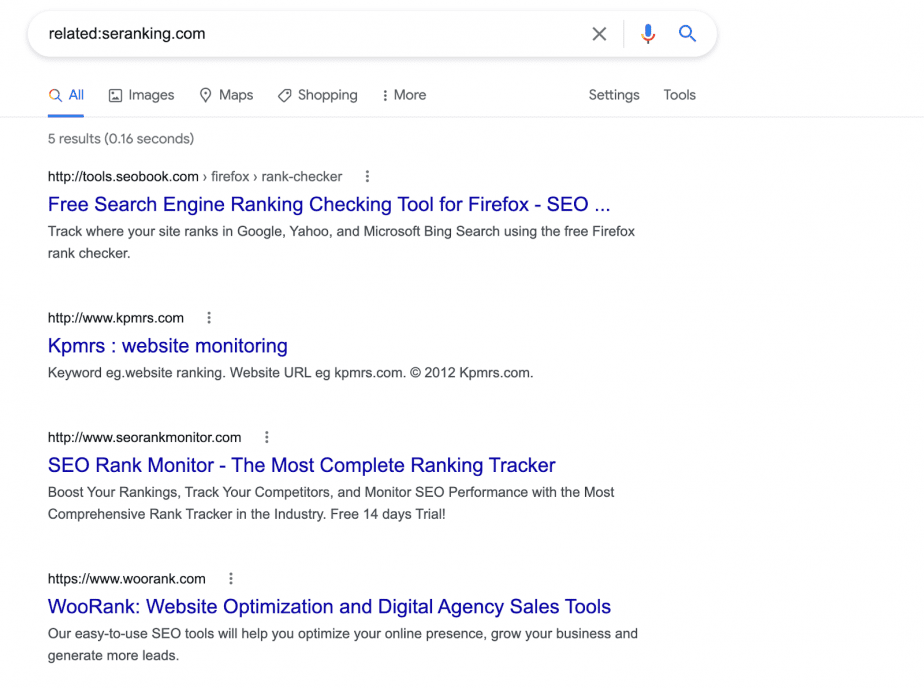Image resolution: width=924 pixels, height=688 pixels.
Task: Expand the More search categories menu
Action: tap(404, 95)
